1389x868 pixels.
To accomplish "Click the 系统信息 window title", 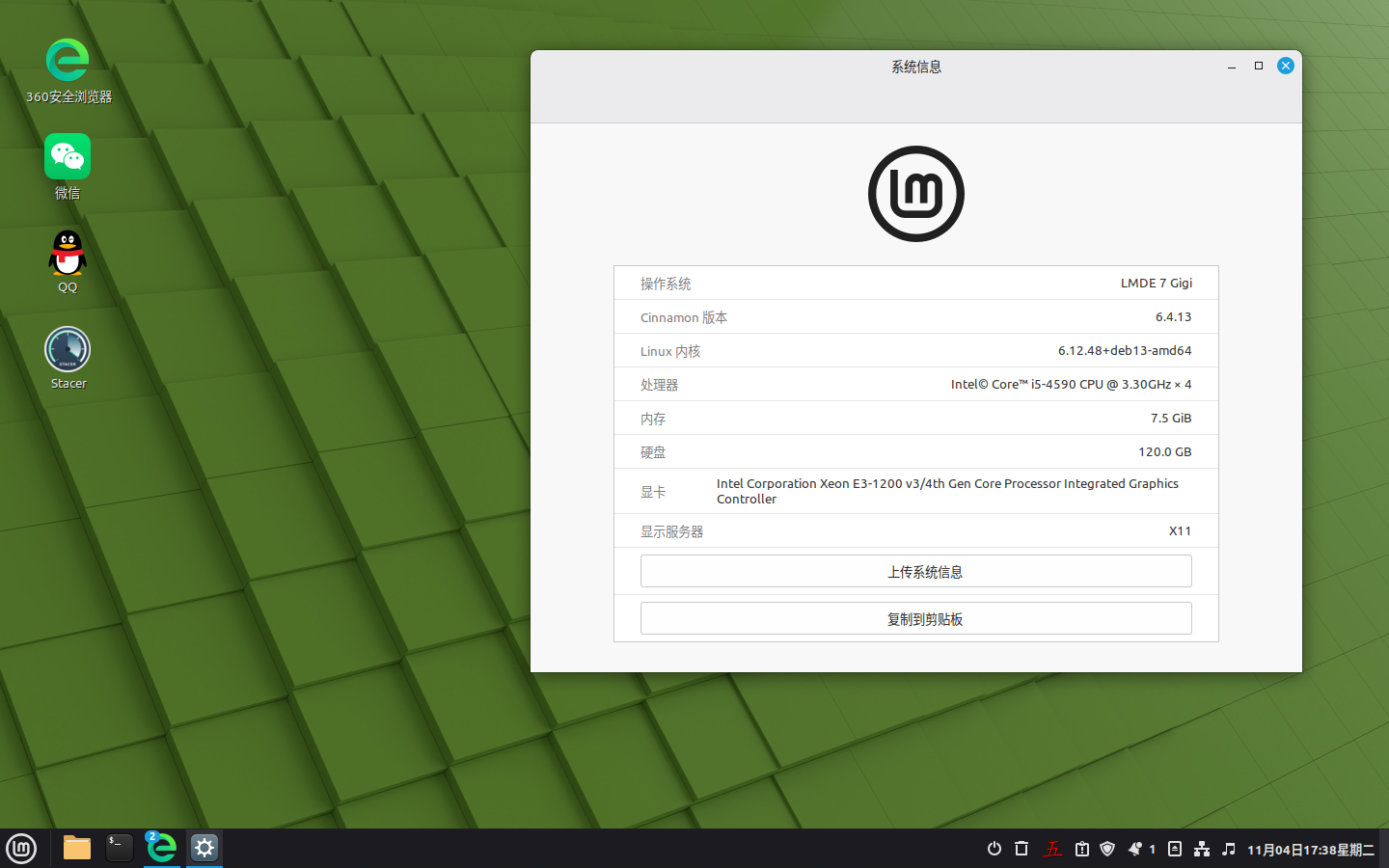I will [916, 67].
